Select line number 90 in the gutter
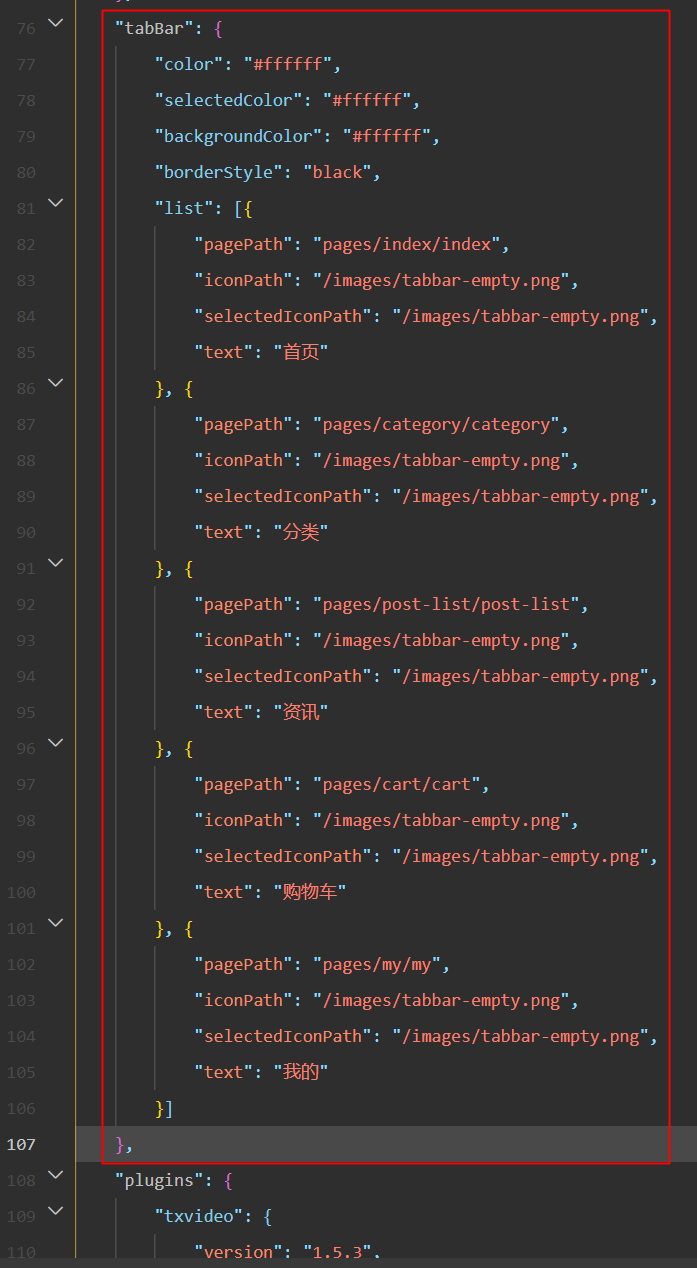Viewport: 697px width, 1268px height. [x=26, y=532]
